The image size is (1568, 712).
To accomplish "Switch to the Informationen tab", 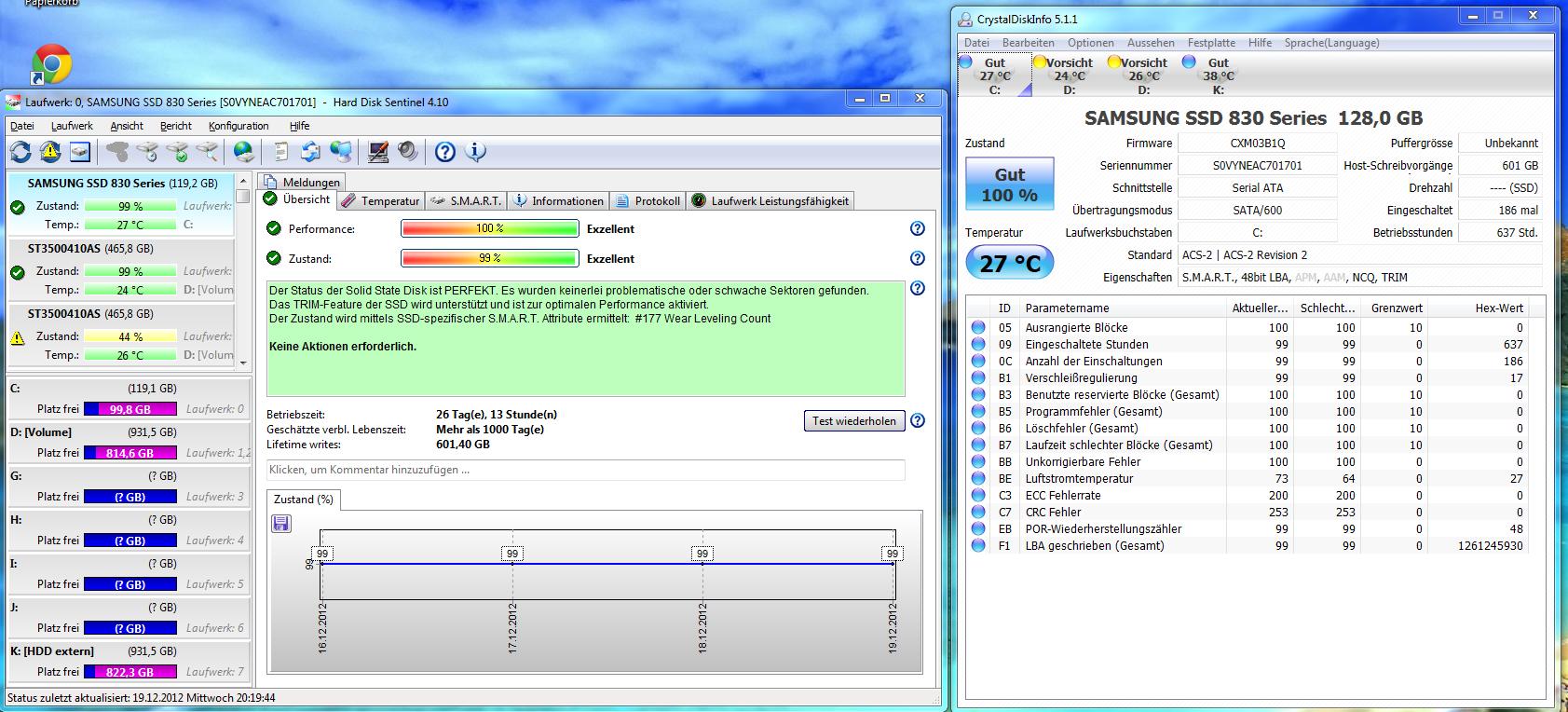I will (x=559, y=200).
